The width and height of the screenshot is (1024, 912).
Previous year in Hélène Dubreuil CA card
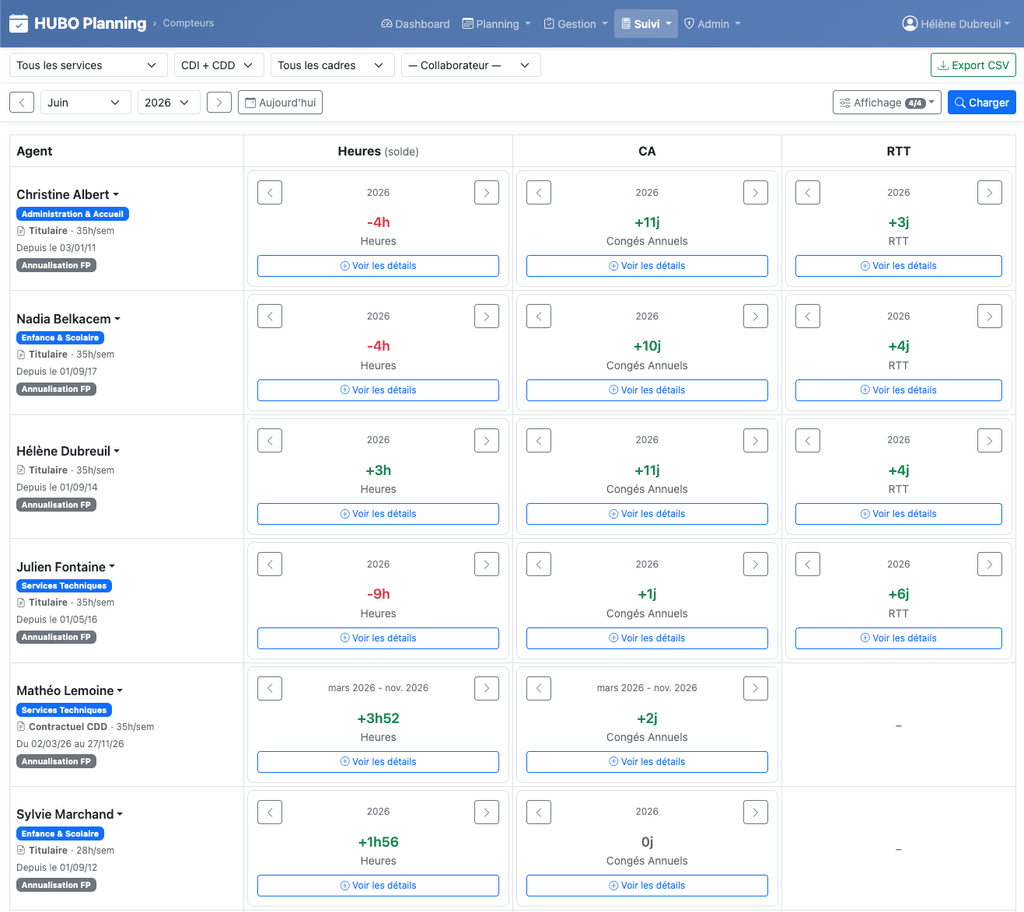tap(539, 440)
